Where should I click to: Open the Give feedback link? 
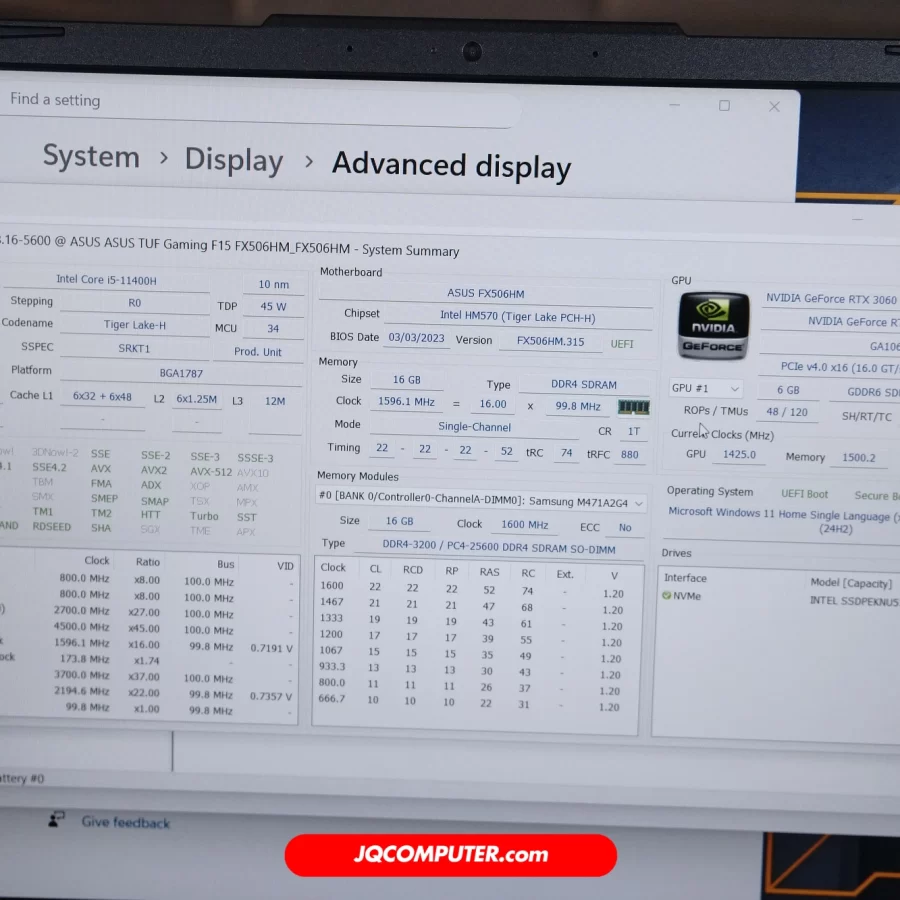[x=126, y=822]
